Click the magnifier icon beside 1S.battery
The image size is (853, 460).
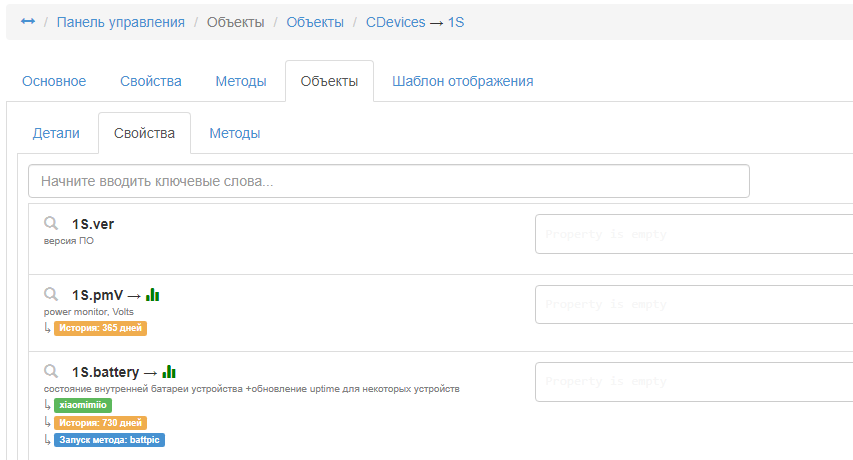tap(51, 371)
